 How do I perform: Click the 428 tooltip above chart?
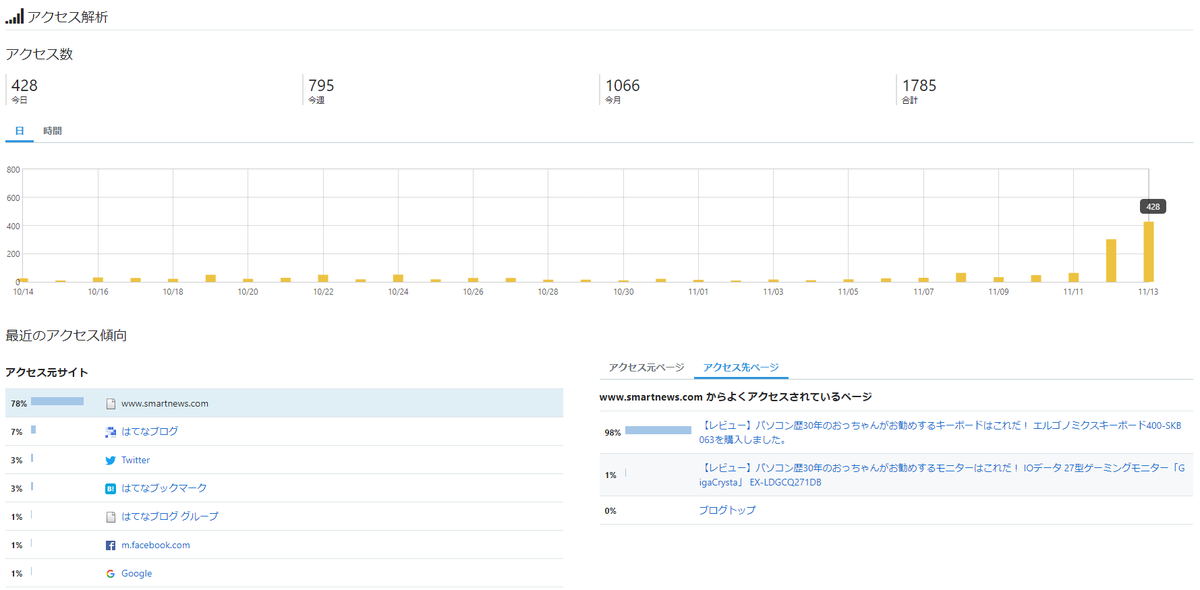1152,207
